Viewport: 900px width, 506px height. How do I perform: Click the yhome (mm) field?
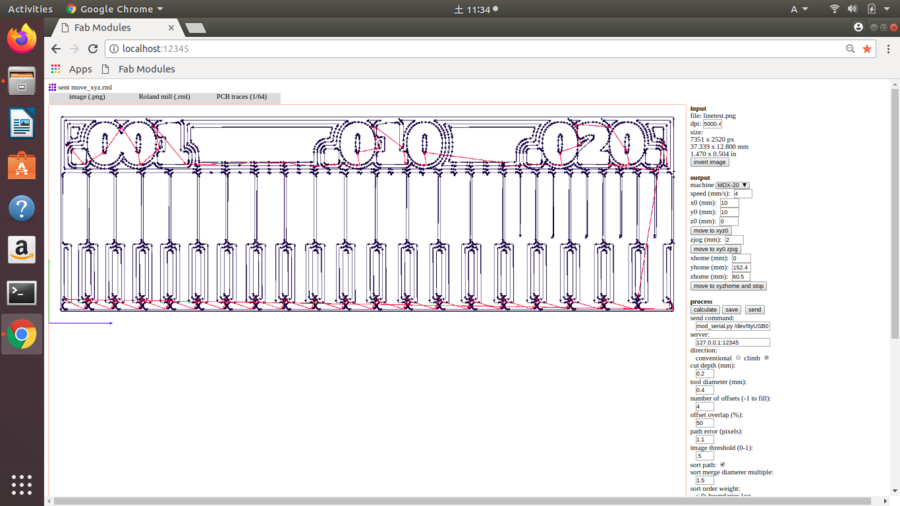[740, 267]
